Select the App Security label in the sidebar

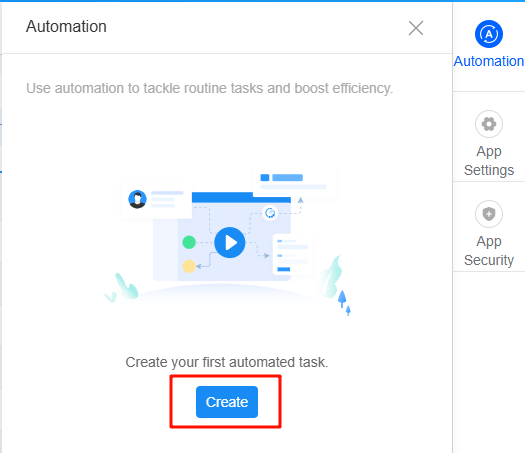(x=489, y=250)
